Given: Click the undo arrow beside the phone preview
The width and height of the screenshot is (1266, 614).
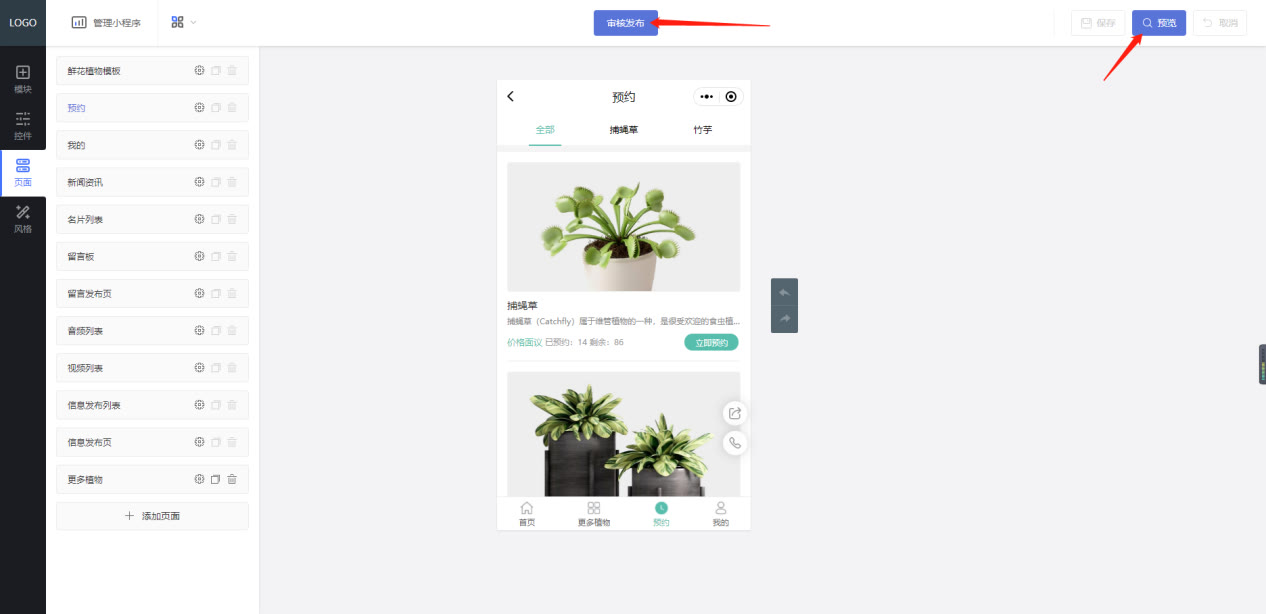Looking at the screenshot, I should coord(784,292).
